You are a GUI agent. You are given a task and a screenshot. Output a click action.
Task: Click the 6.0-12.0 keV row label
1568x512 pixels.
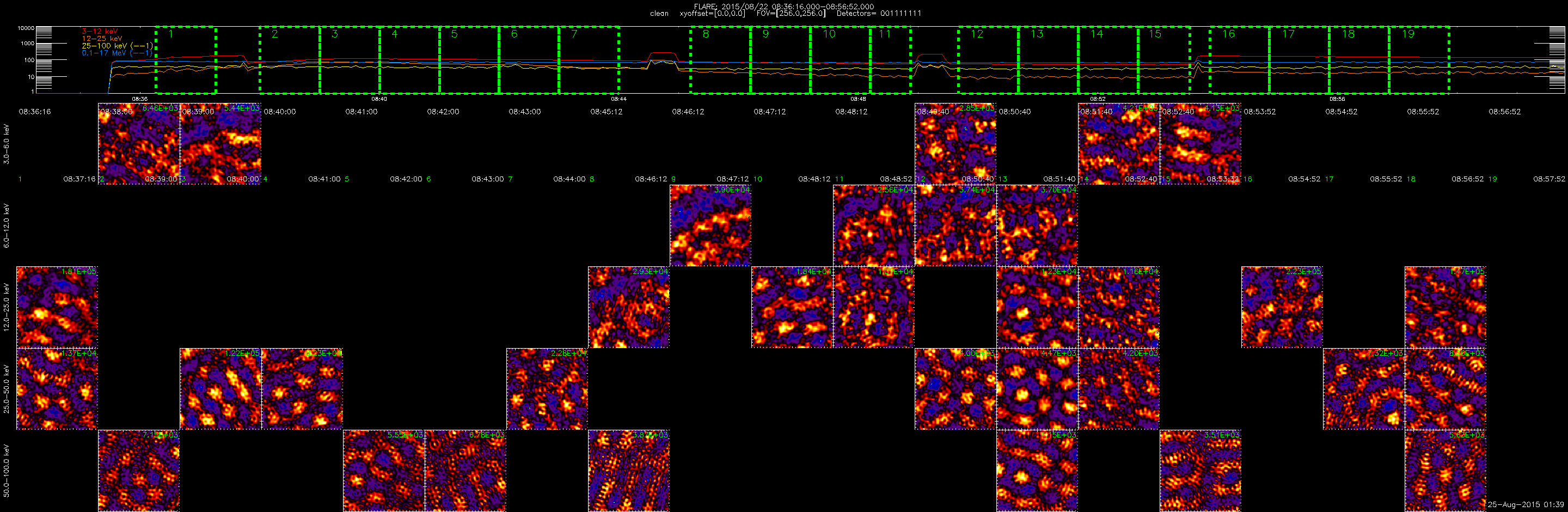tap(7, 225)
